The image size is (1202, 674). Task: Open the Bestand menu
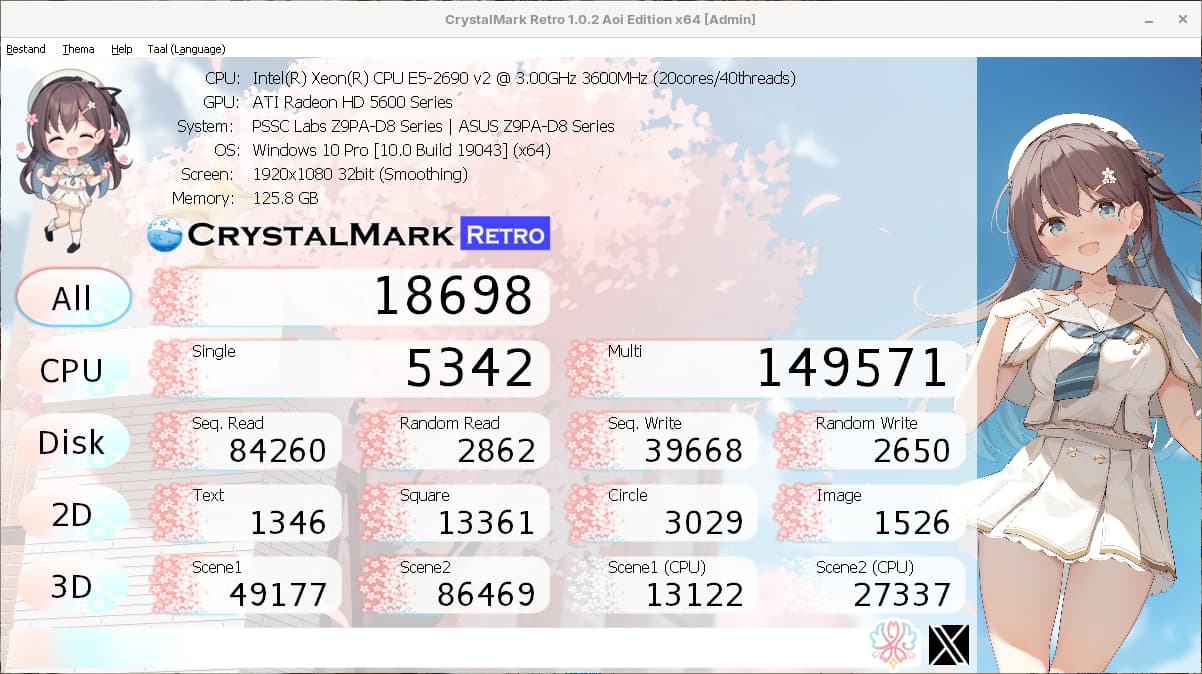pos(26,49)
